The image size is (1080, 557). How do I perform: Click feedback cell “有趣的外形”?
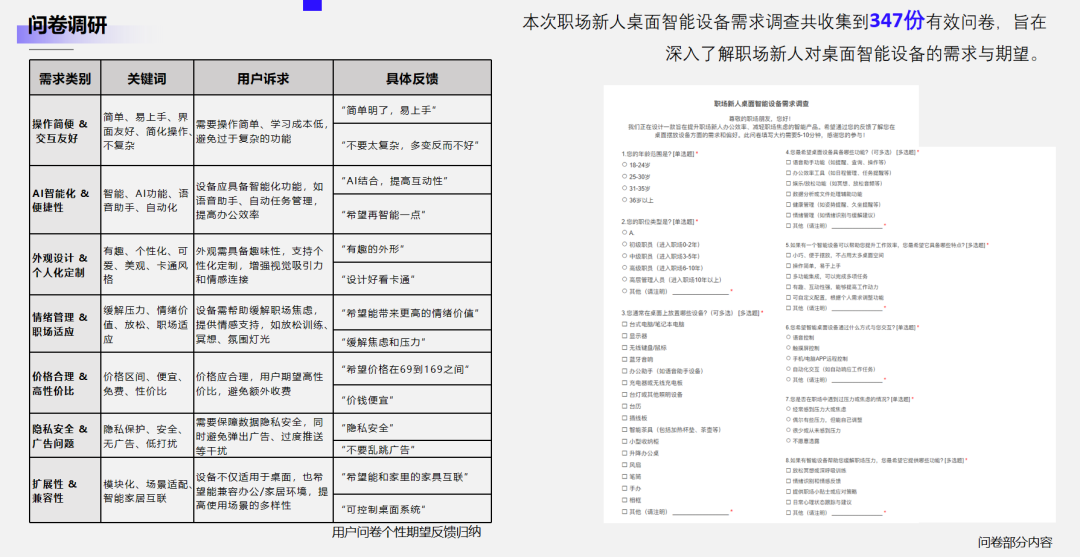(x=412, y=248)
